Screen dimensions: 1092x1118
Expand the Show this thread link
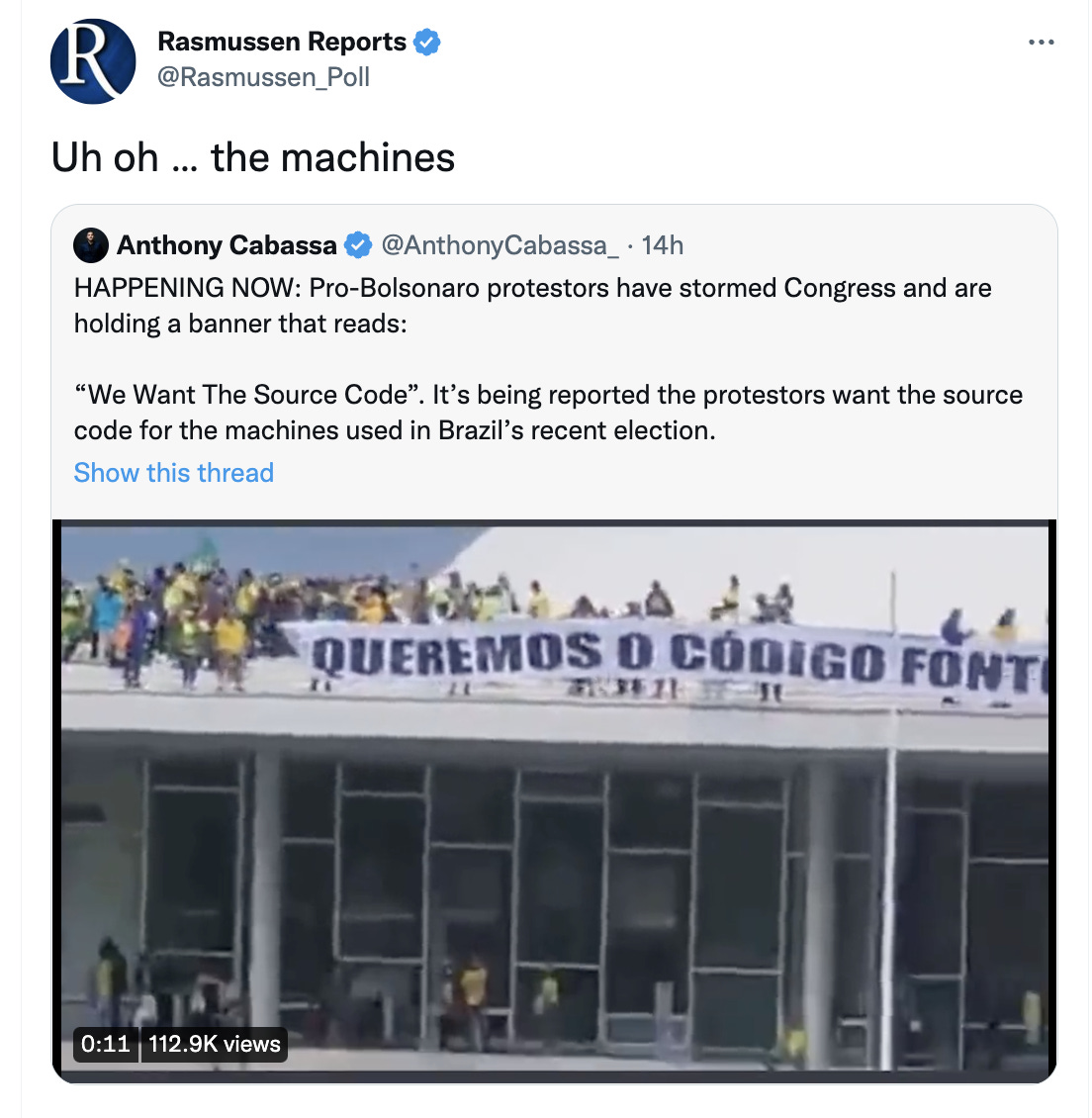coord(174,473)
